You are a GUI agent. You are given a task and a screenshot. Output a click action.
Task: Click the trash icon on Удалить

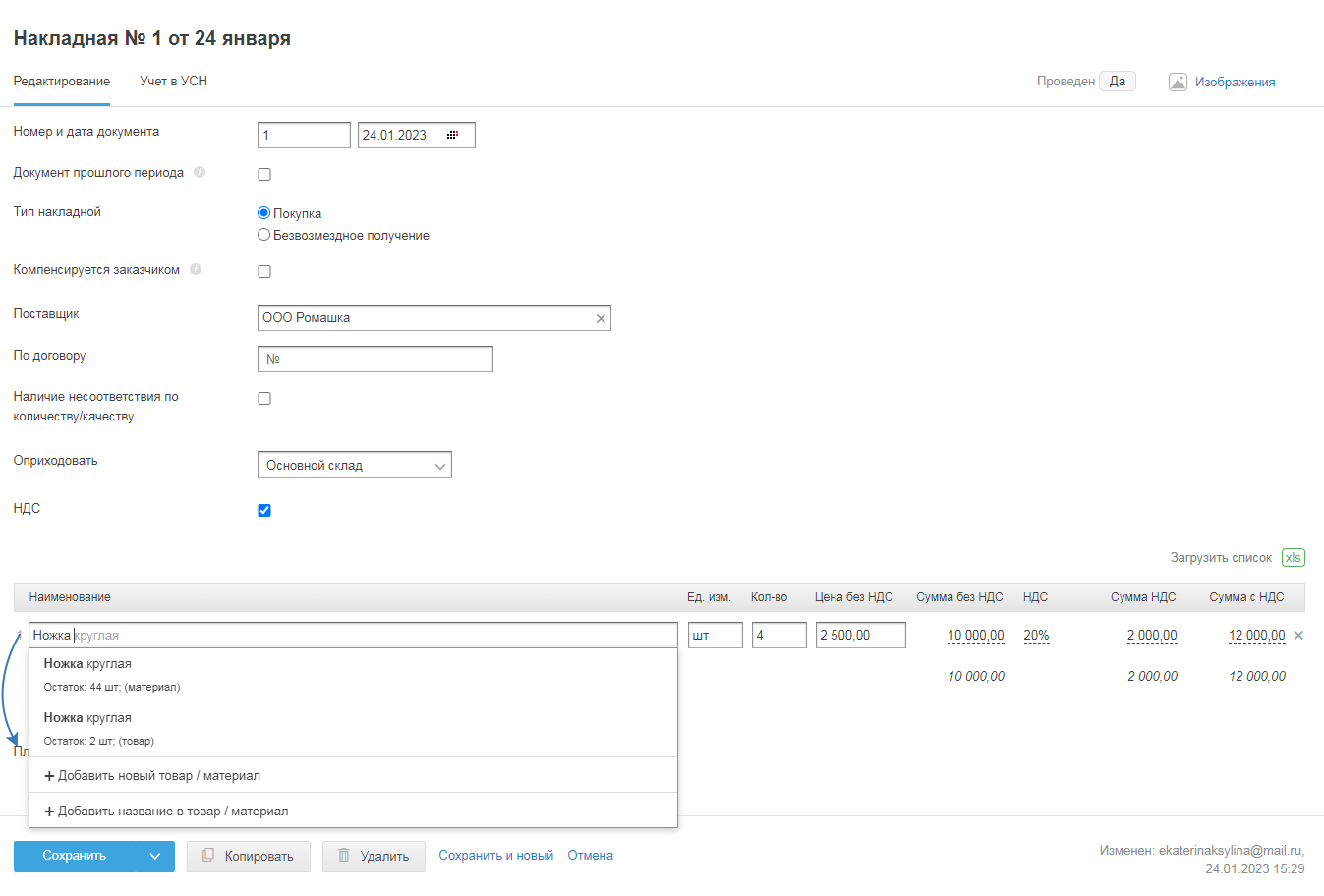click(x=344, y=856)
